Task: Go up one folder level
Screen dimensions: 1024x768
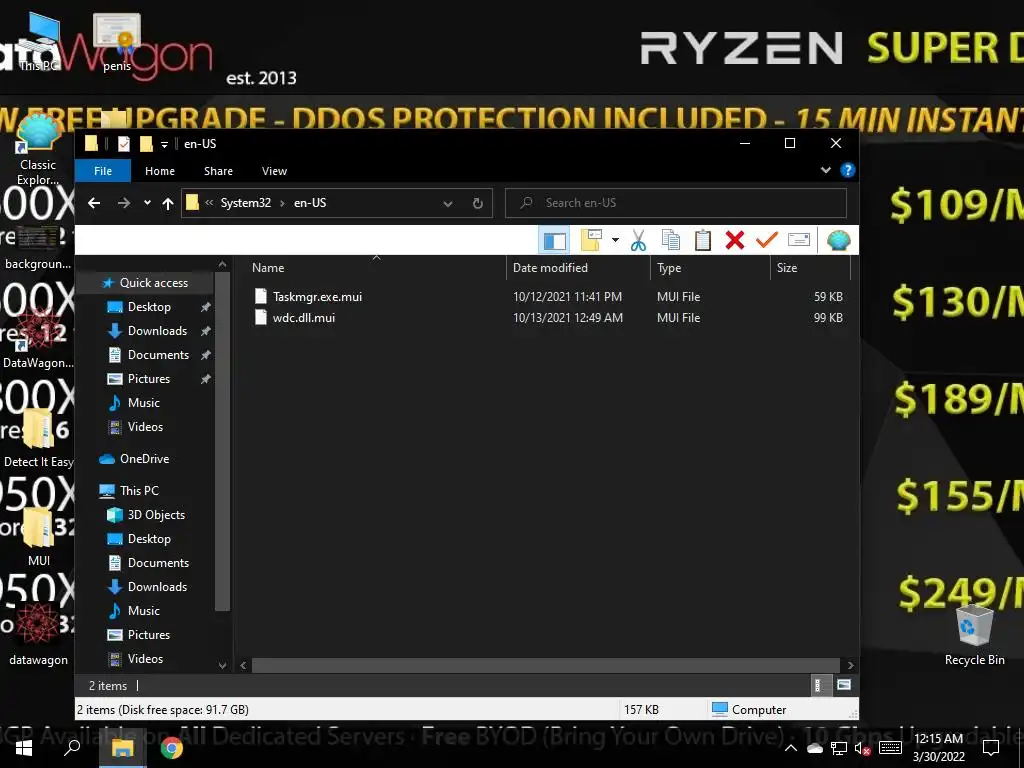Action: click(x=168, y=204)
